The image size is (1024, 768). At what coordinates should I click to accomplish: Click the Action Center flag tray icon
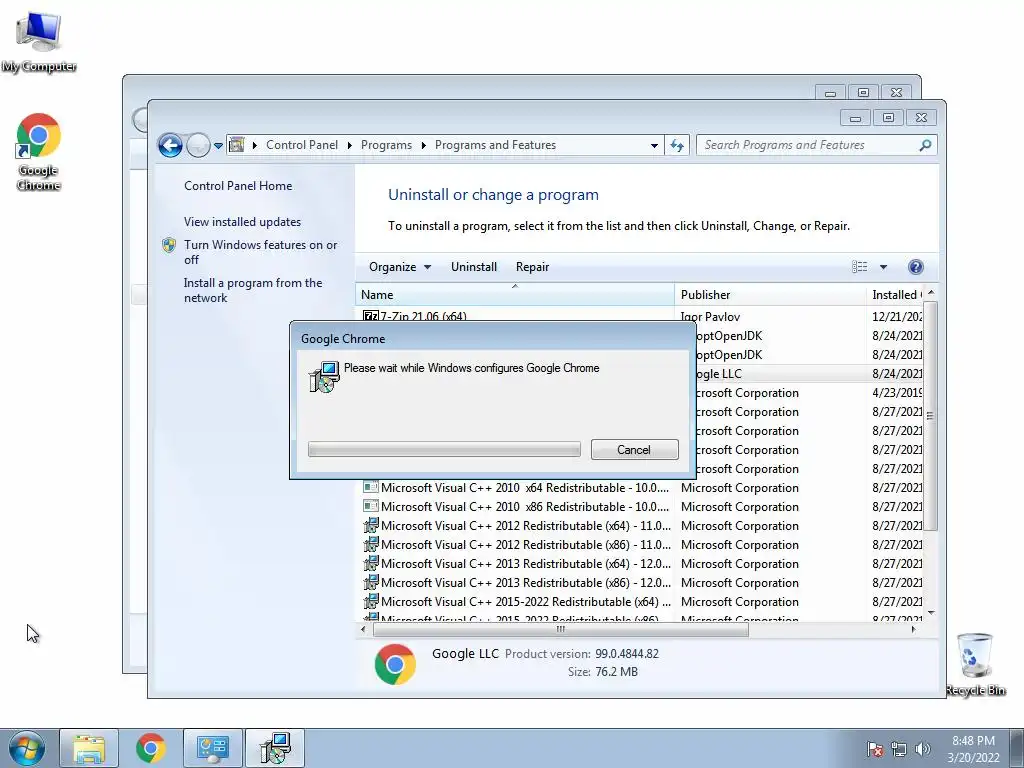pyautogui.click(x=875, y=749)
